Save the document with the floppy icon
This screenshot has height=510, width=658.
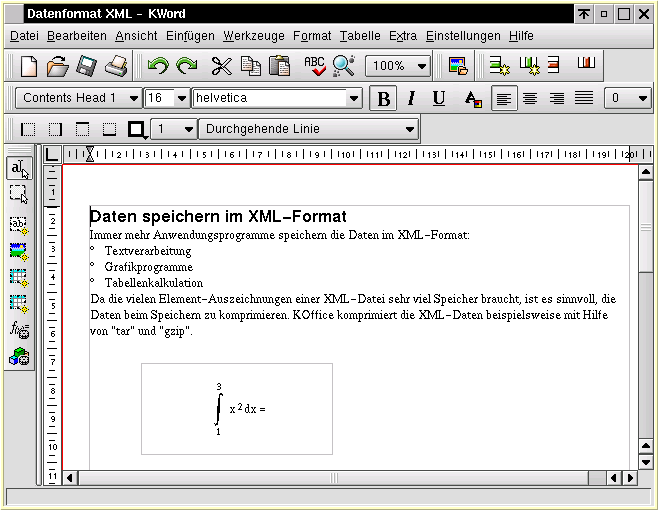[87, 67]
